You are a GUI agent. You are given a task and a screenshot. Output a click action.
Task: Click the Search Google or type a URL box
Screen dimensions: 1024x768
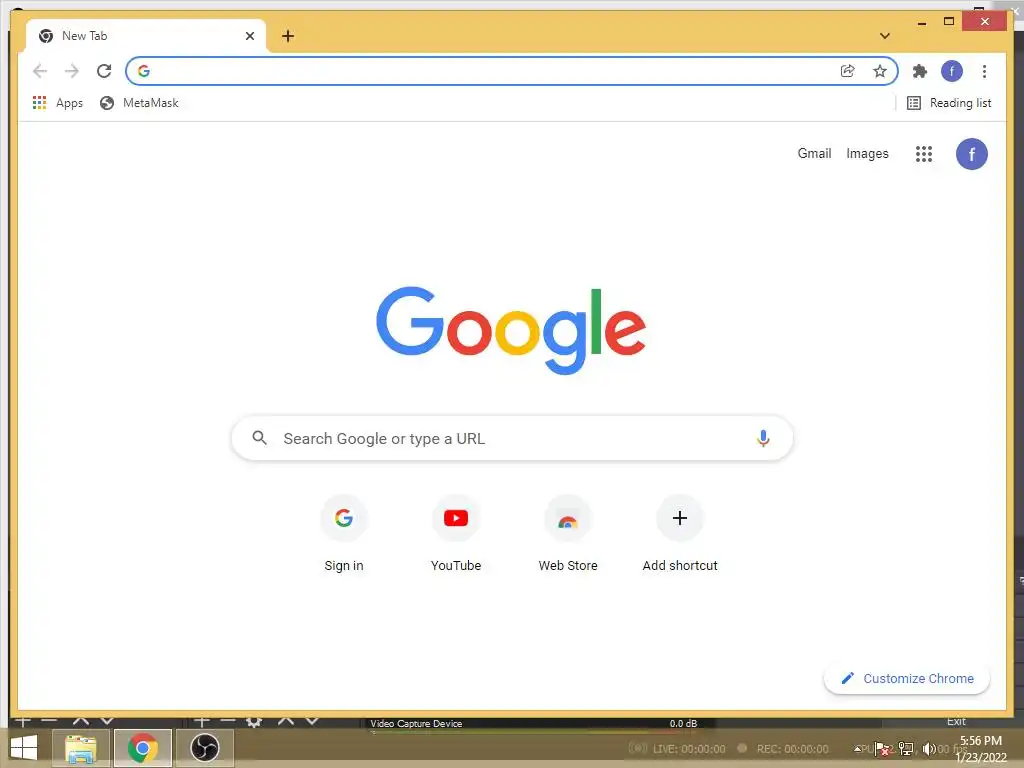tap(512, 438)
